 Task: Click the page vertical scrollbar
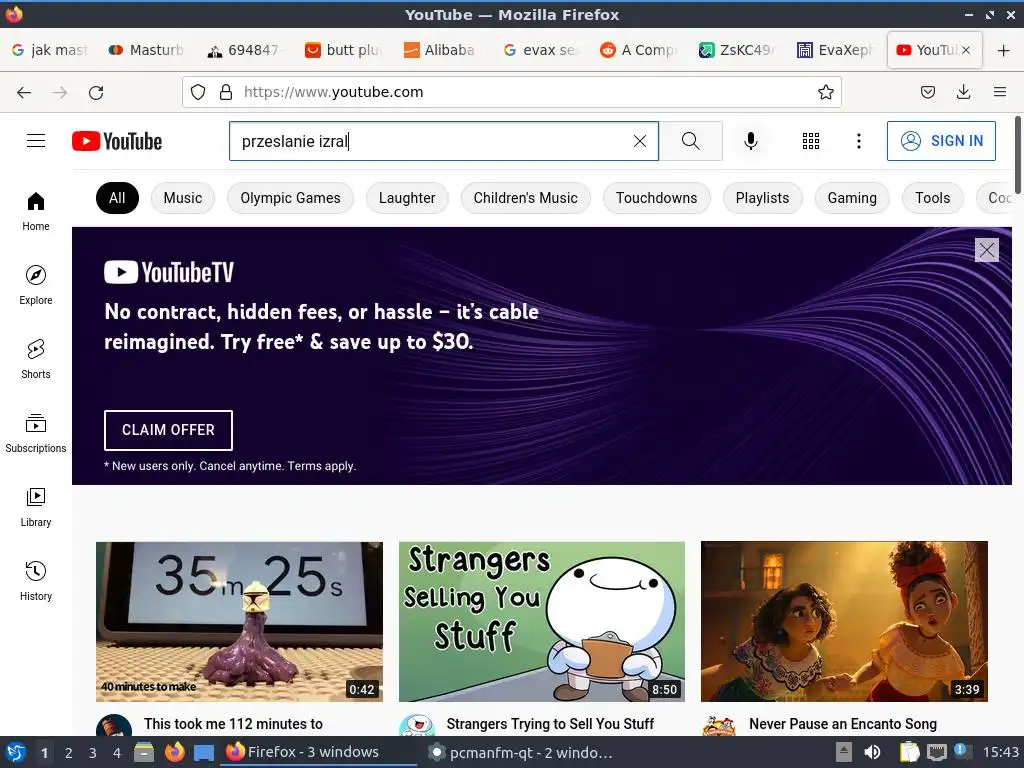[x=1018, y=155]
